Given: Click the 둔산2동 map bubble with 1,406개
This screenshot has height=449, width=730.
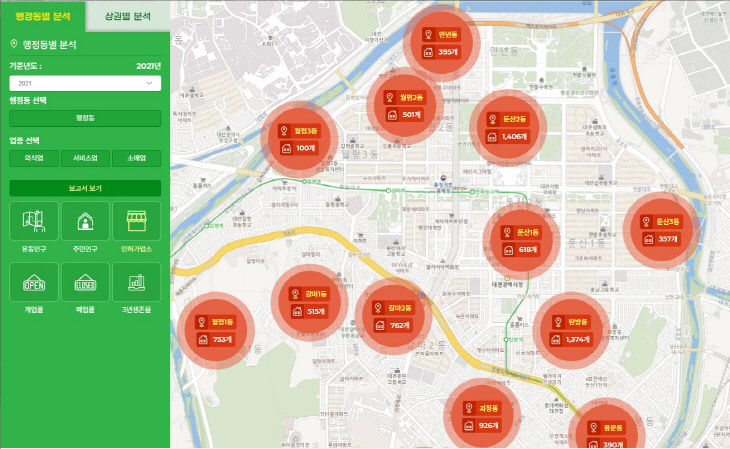Looking at the screenshot, I should (x=508, y=127).
